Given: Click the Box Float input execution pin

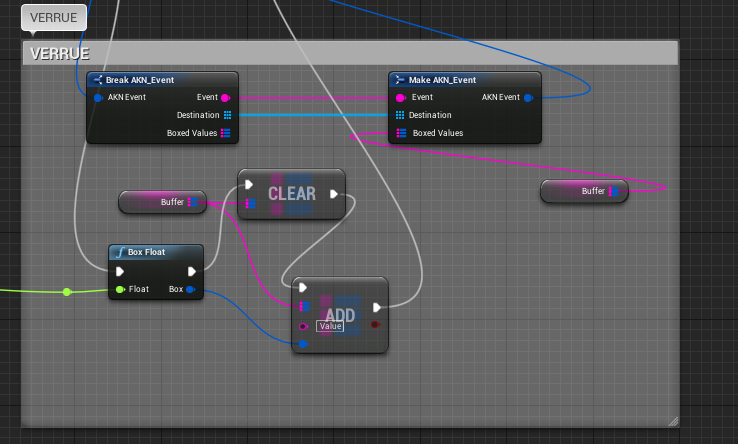Looking at the screenshot, I should (120, 272).
